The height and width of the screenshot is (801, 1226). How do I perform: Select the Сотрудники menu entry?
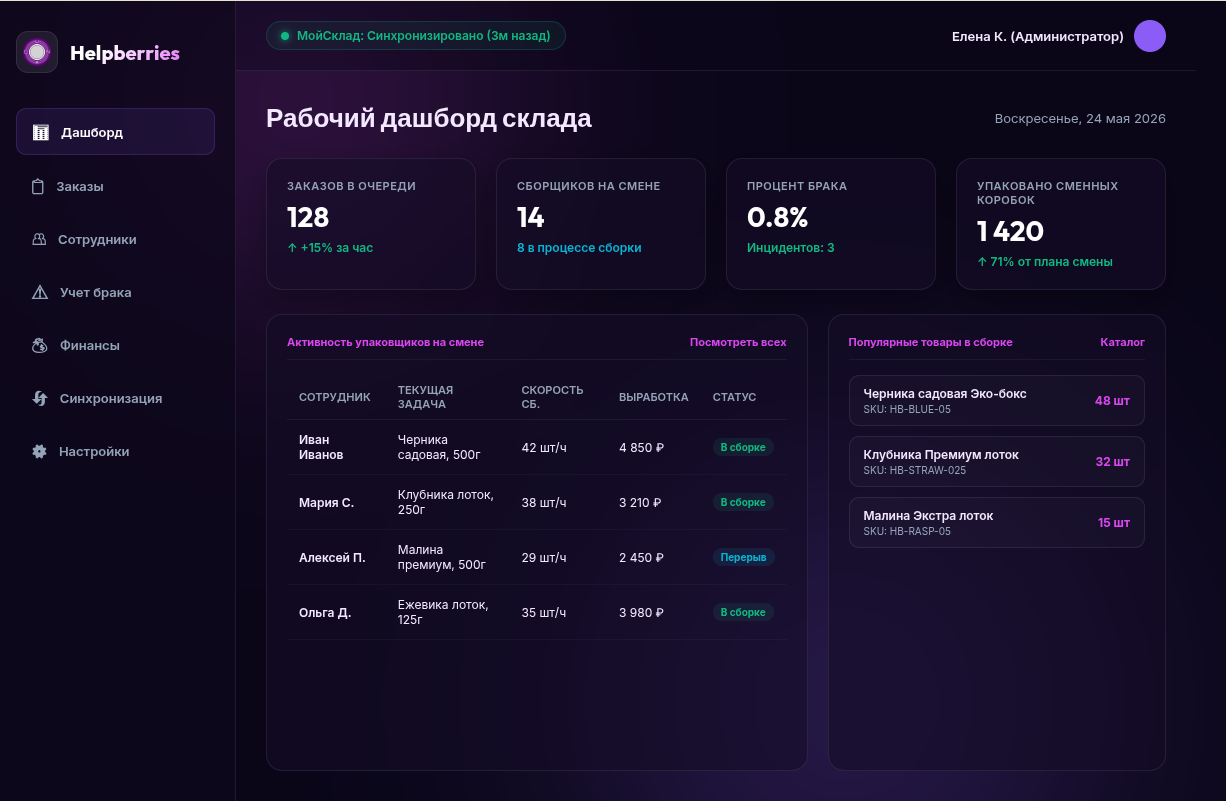(115, 240)
